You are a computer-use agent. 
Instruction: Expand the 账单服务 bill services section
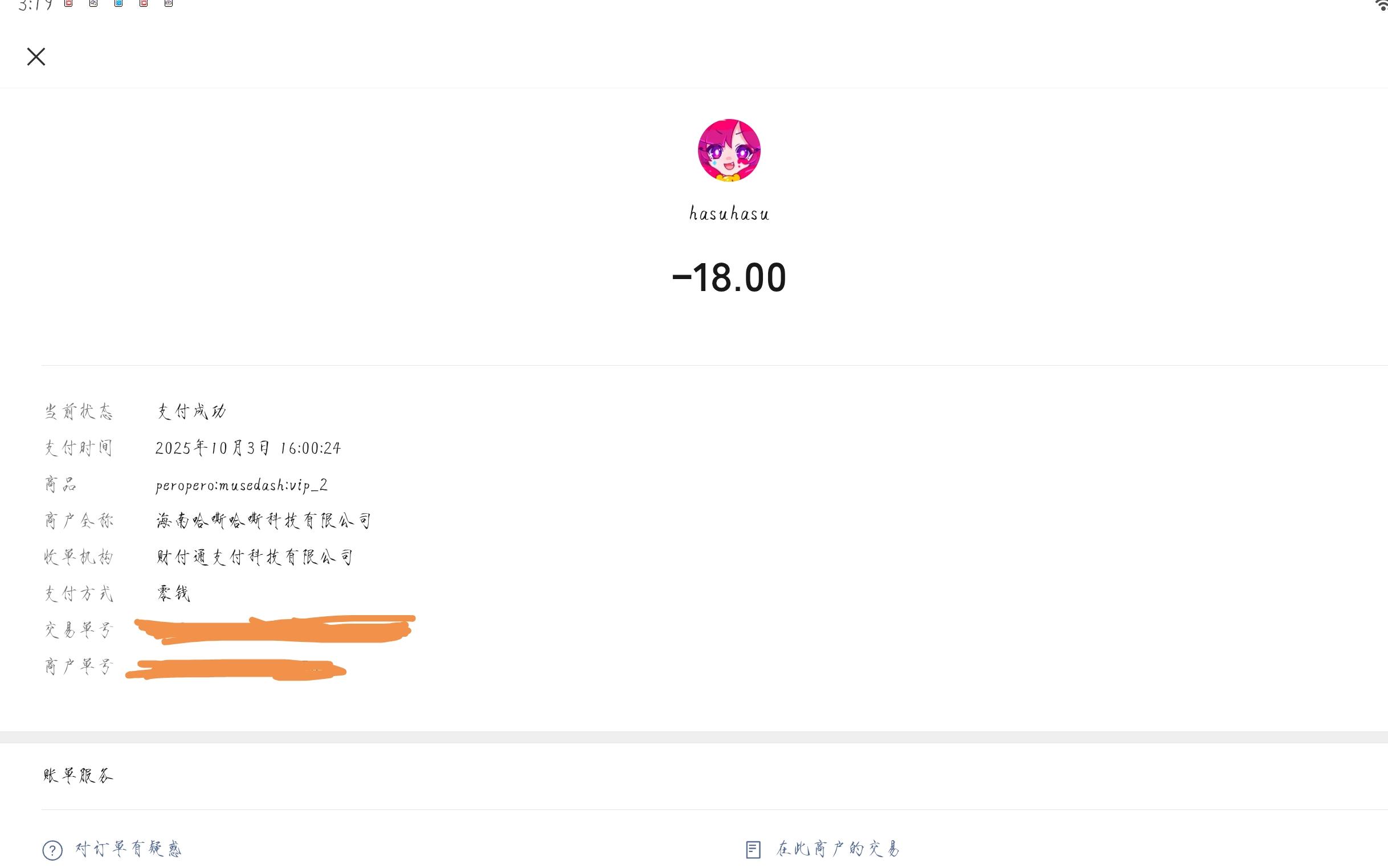tap(78, 775)
